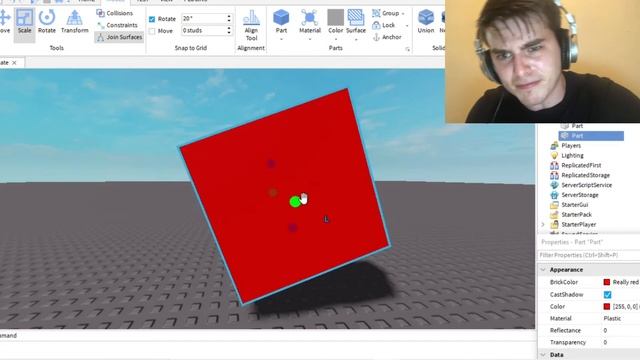Enable the Move snap checkbox
This screenshot has width=640, height=360.
click(x=152, y=31)
